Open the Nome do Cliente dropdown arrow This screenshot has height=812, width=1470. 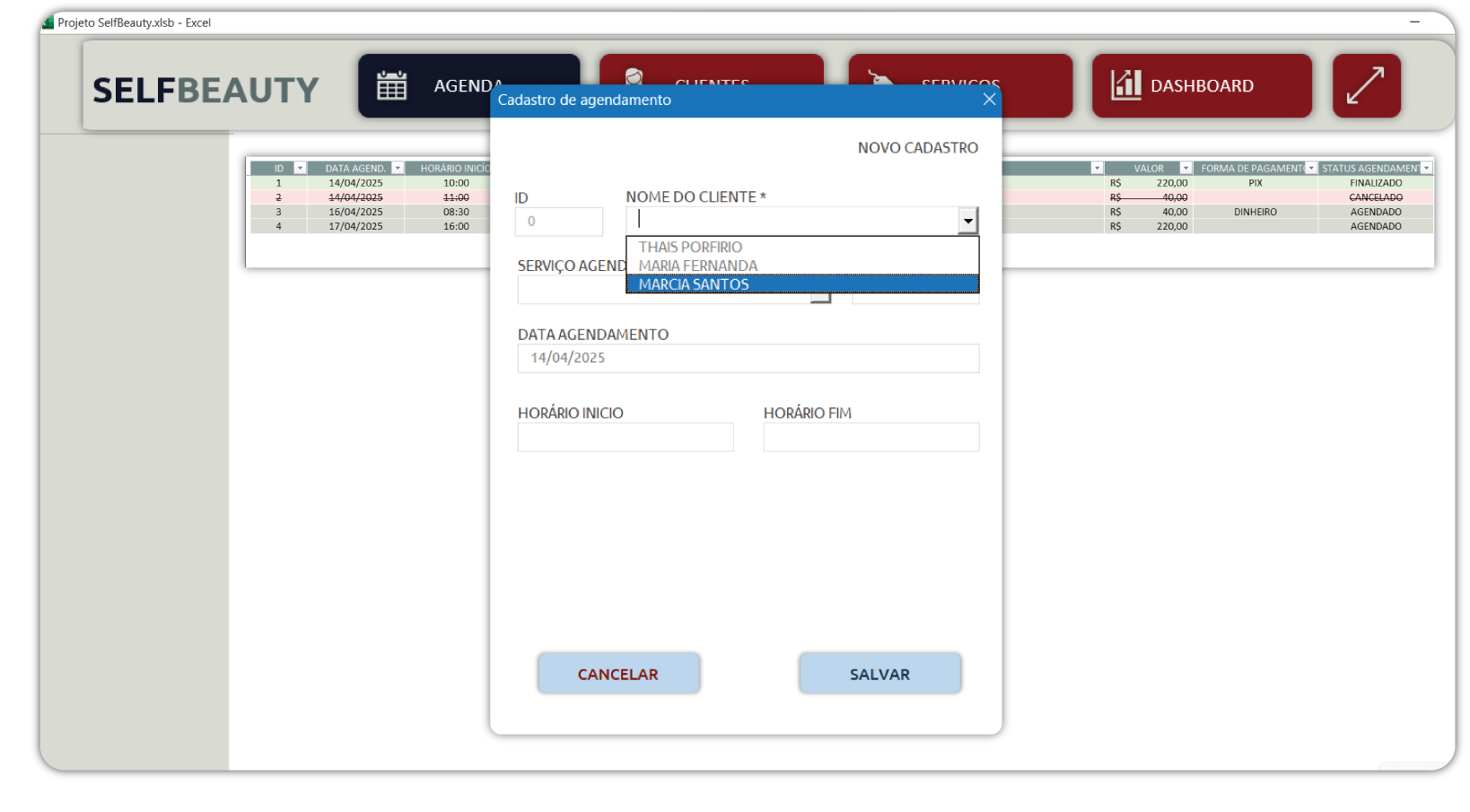pos(967,221)
